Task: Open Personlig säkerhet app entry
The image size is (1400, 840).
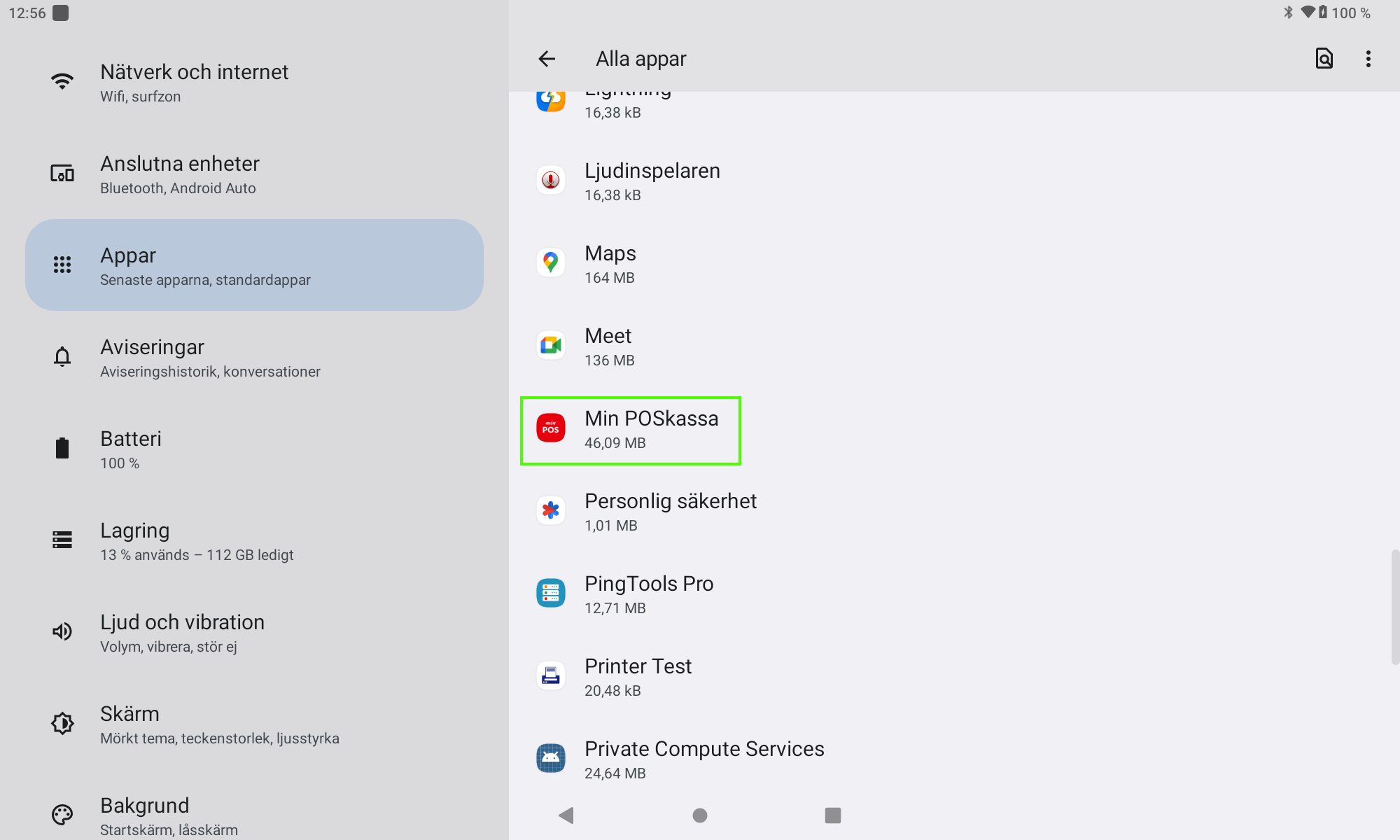Action: [670, 512]
